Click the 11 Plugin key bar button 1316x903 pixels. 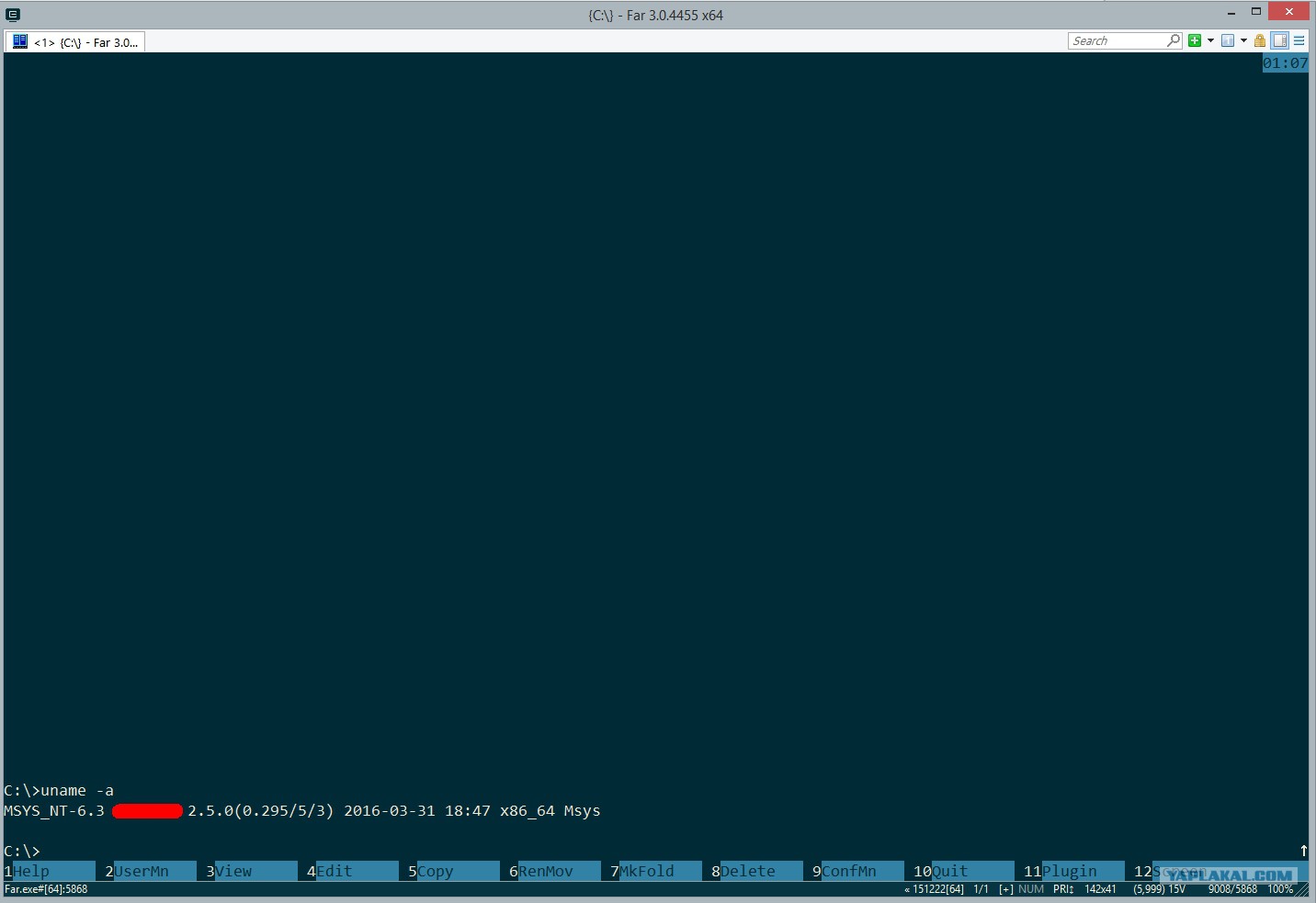pyautogui.click(x=1074, y=871)
